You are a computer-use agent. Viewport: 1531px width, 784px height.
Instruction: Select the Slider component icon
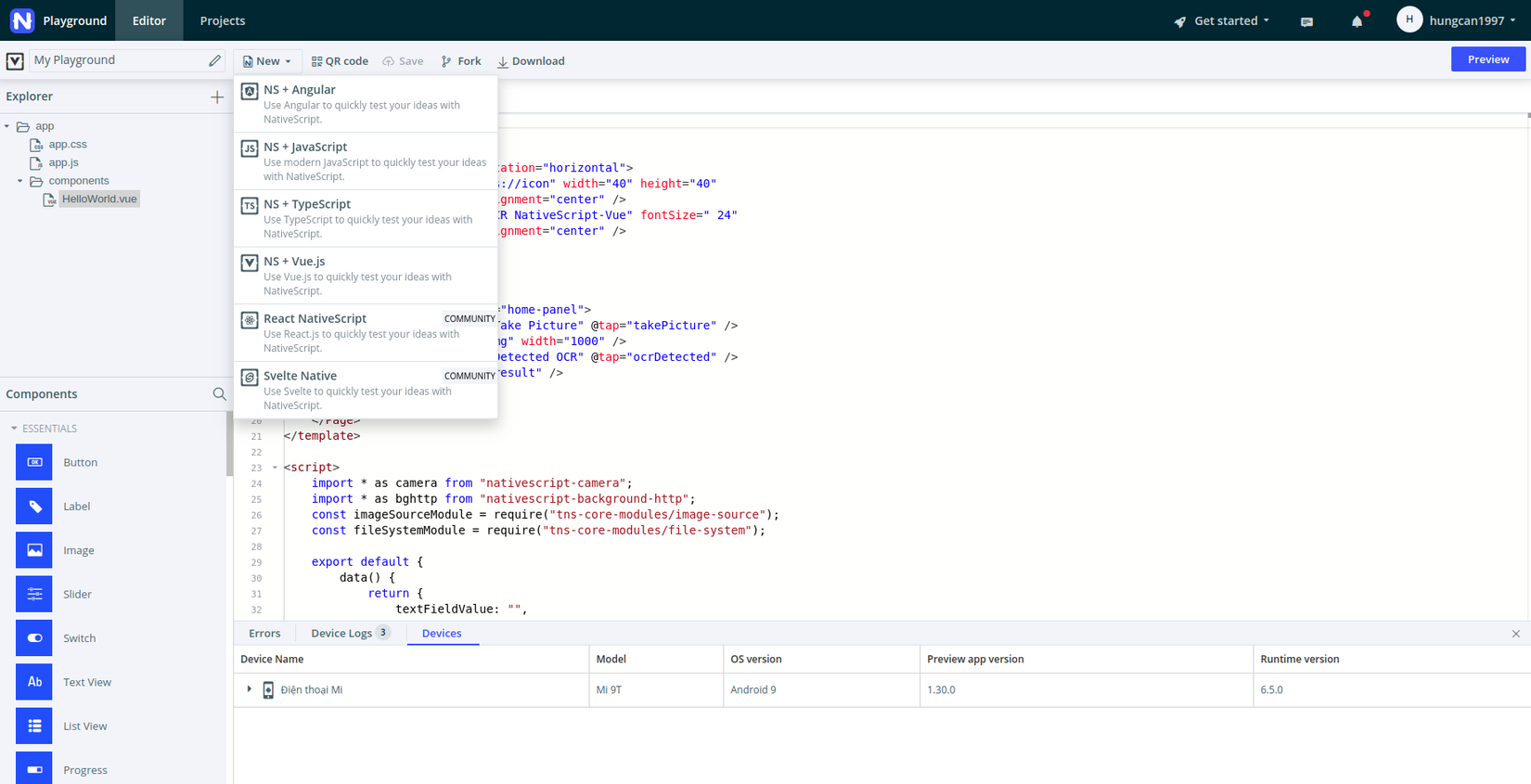click(x=34, y=594)
